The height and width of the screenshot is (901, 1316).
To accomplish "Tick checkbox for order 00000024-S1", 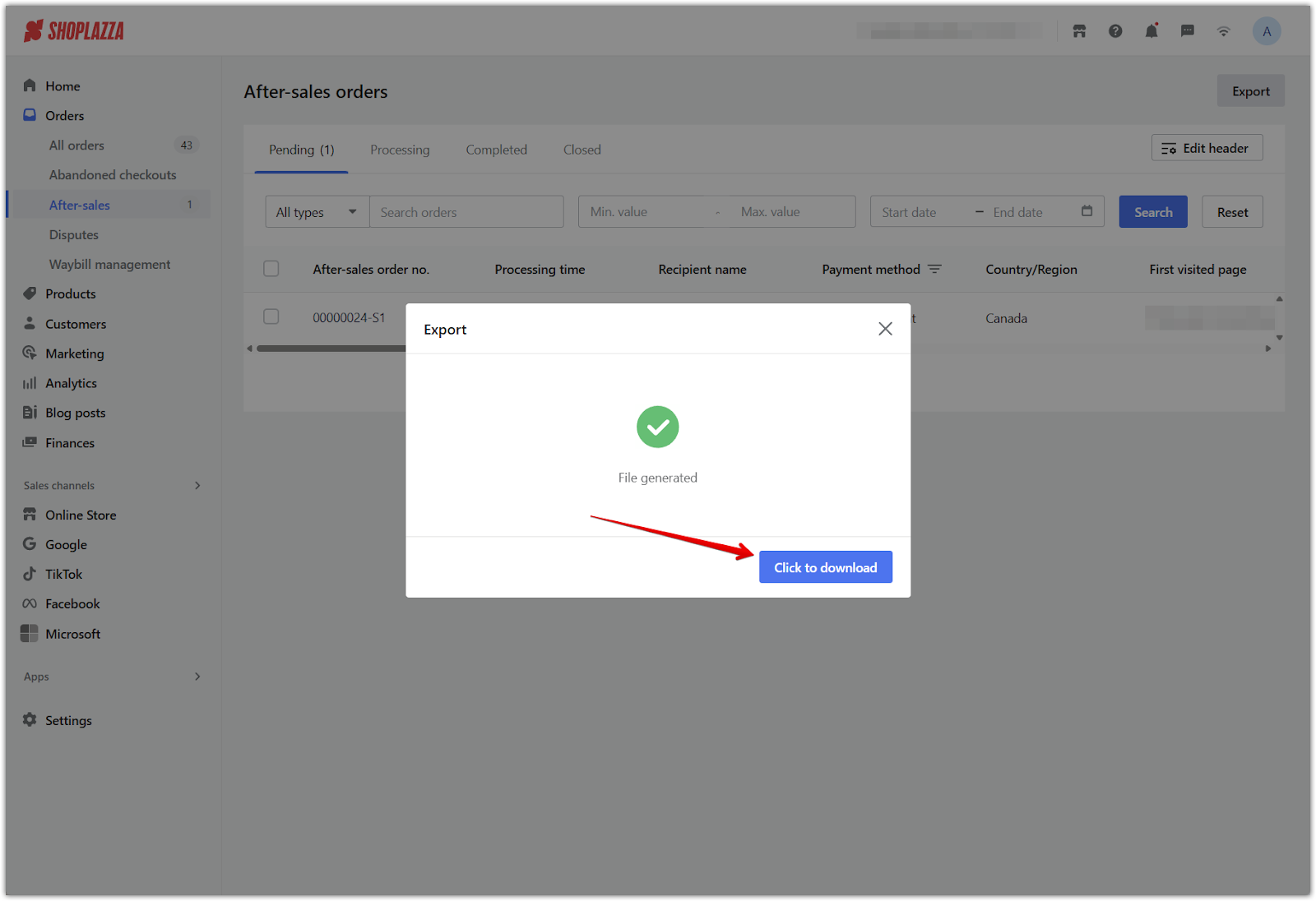I will (x=271, y=317).
